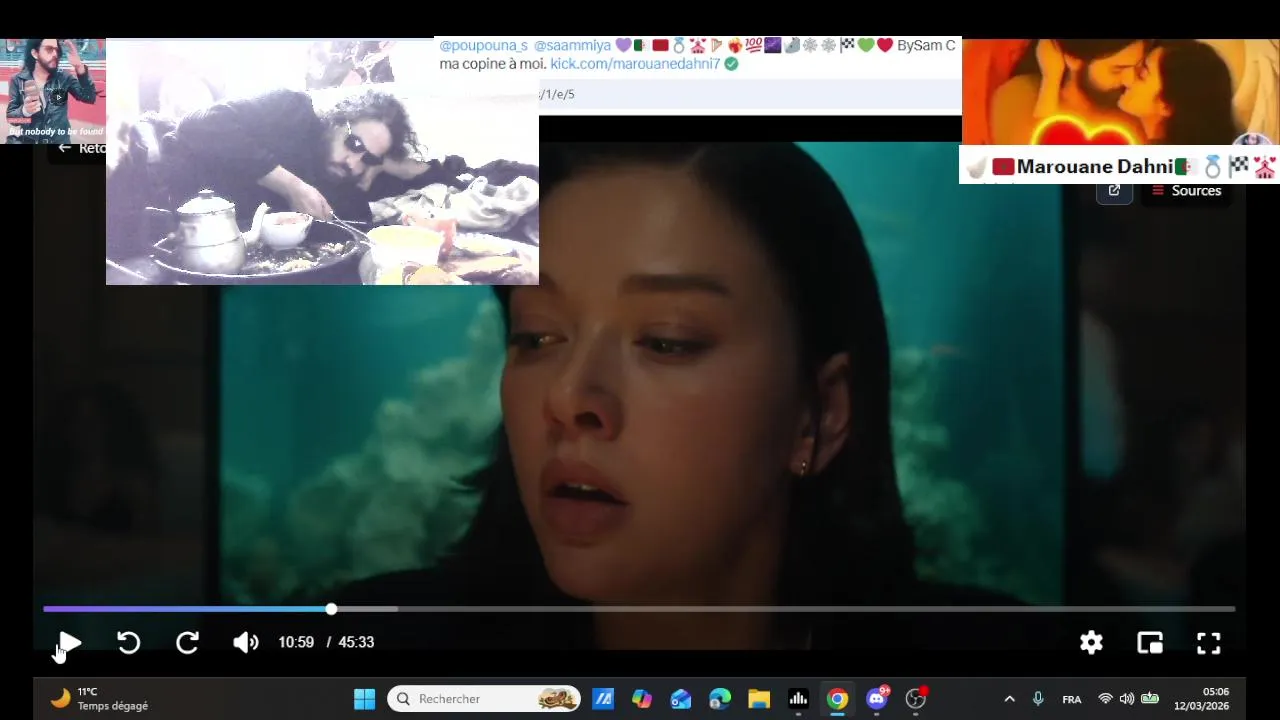Viewport: 1280px width, 720px height.
Task: Show hidden system tray icons
Action: click(1009, 699)
